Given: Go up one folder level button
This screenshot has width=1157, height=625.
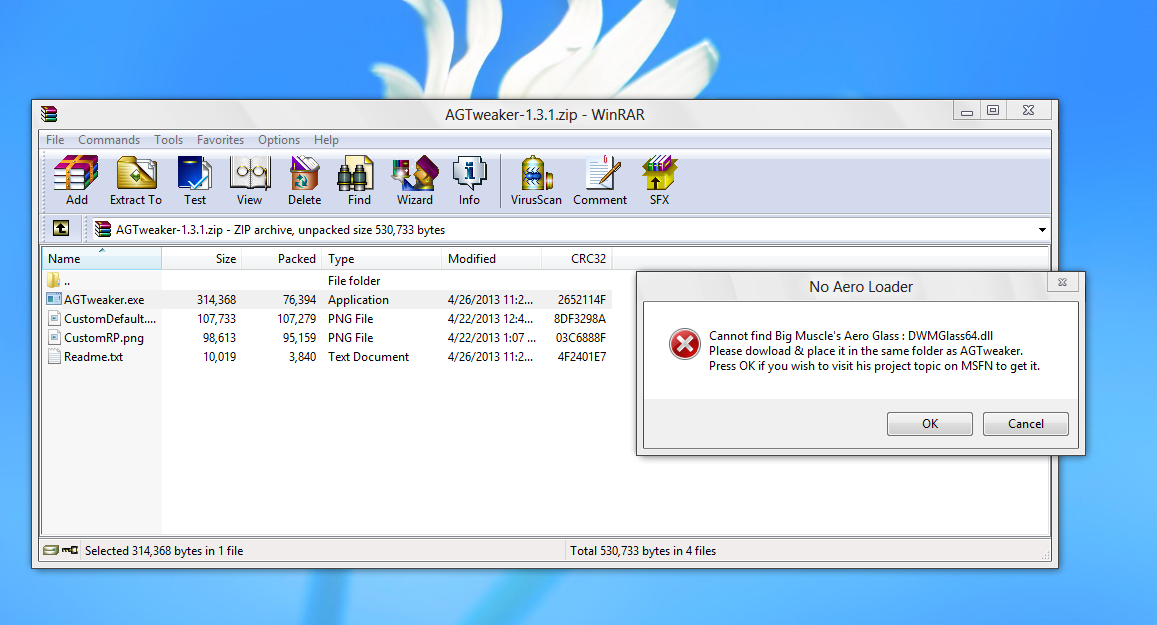Looking at the screenshot, I should pyautogui.click(x=61, y=229).
